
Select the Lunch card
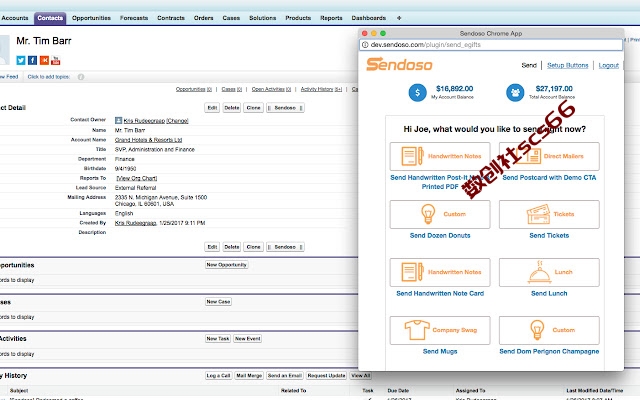[x=549, y=272]
